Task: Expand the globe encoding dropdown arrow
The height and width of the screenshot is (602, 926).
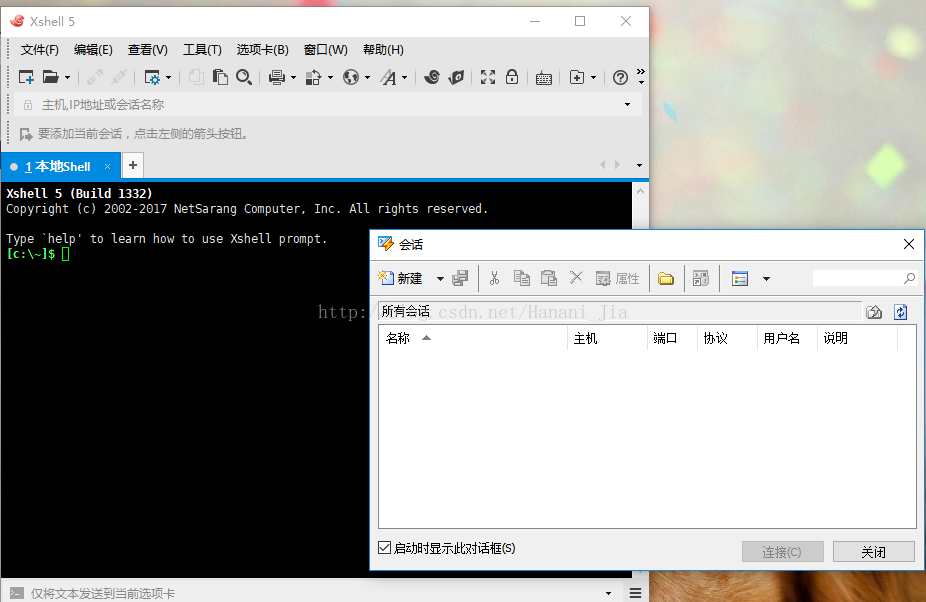Action: click(x=367, y=77)
